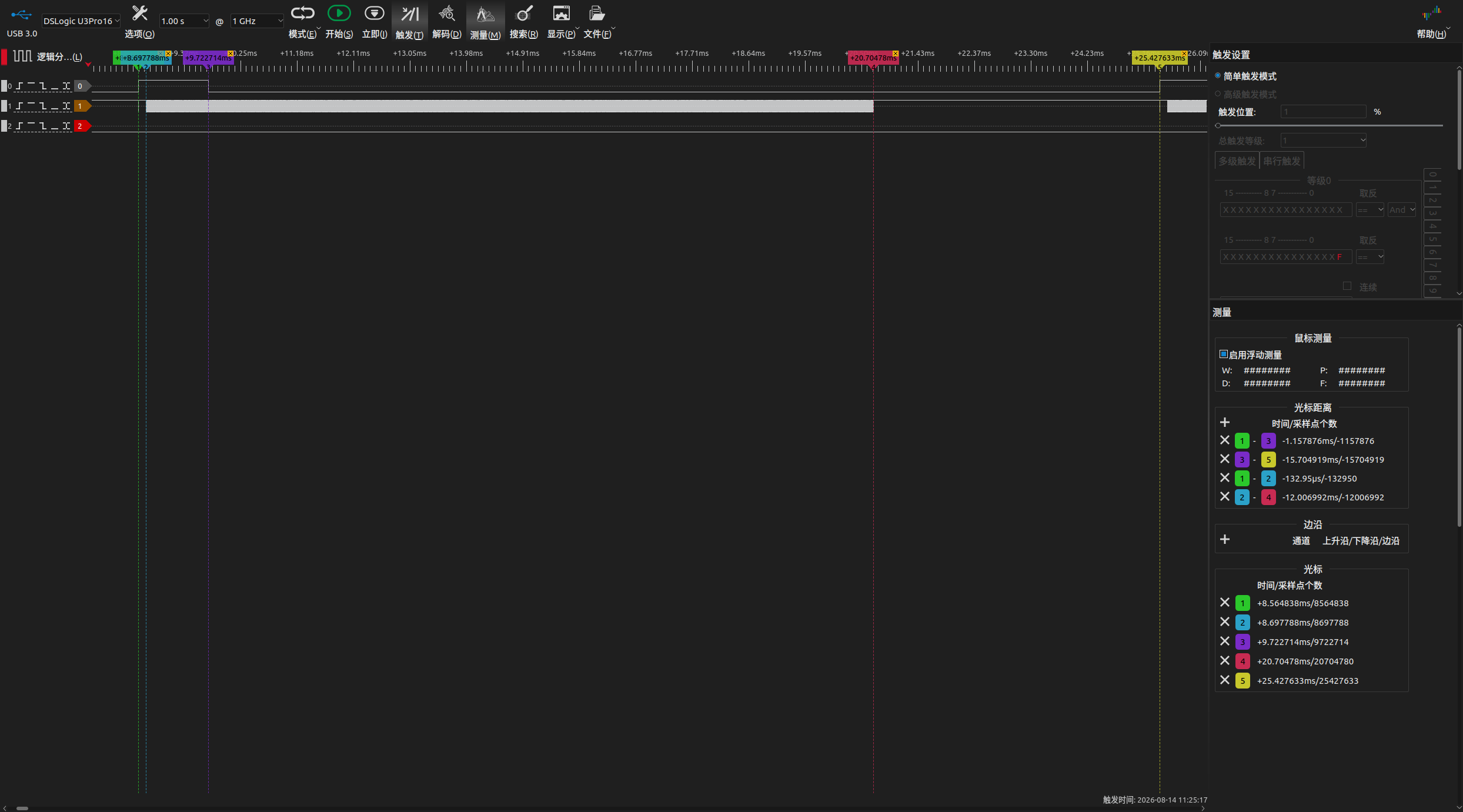1463x812 pixels.
Task: Click the logic analyzer waveform icon
Action: pos(22,56)
